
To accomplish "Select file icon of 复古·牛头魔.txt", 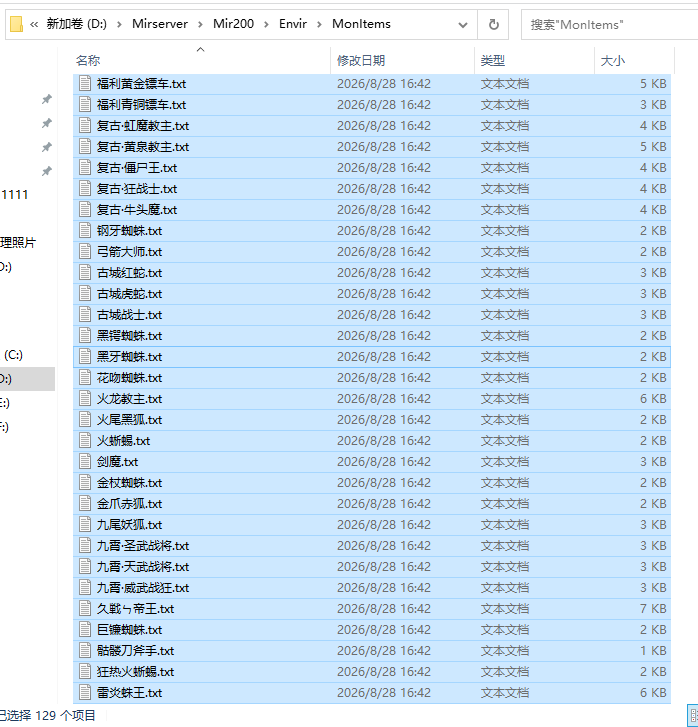I will 85,210.
